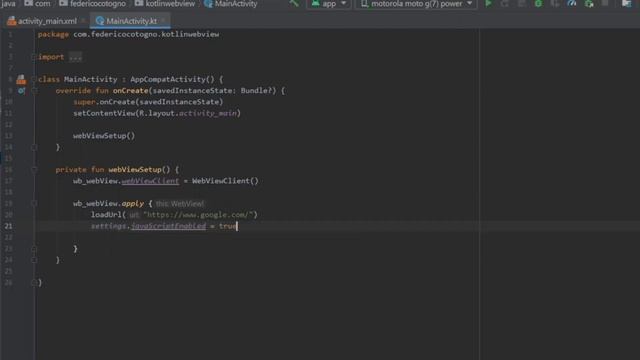Click the AppCompatActivity() superclass text
Viewport: 640px width, 360px height.
172,80
